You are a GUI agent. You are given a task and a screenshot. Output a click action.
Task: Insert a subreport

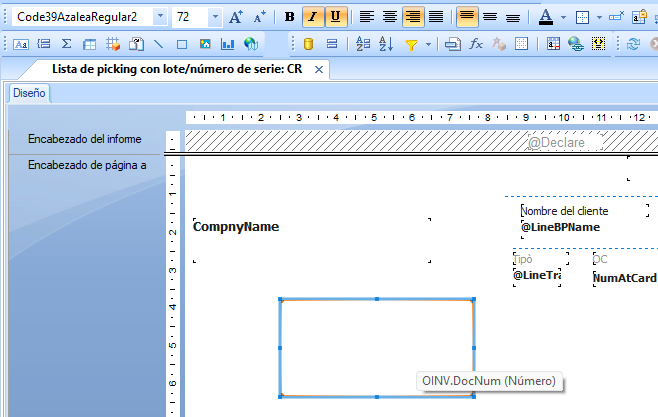[136, 44]
